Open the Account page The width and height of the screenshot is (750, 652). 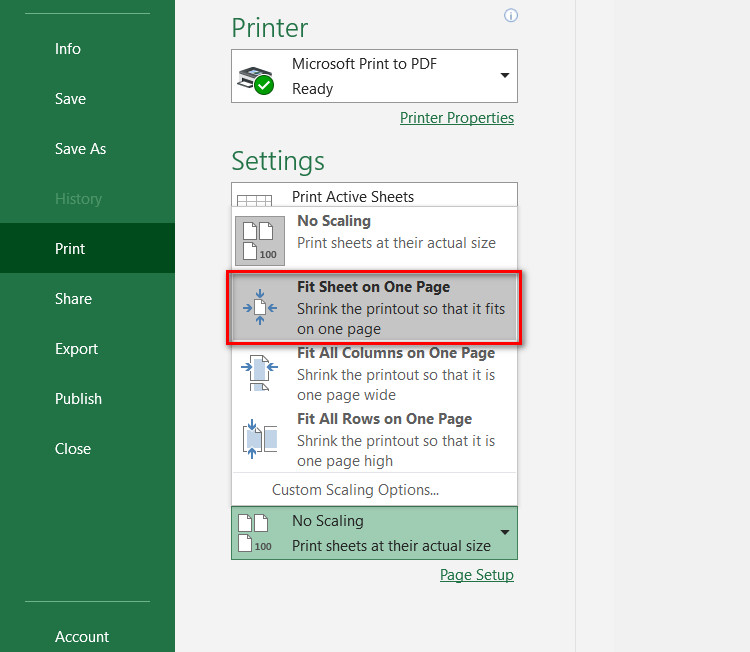point(82,637)
